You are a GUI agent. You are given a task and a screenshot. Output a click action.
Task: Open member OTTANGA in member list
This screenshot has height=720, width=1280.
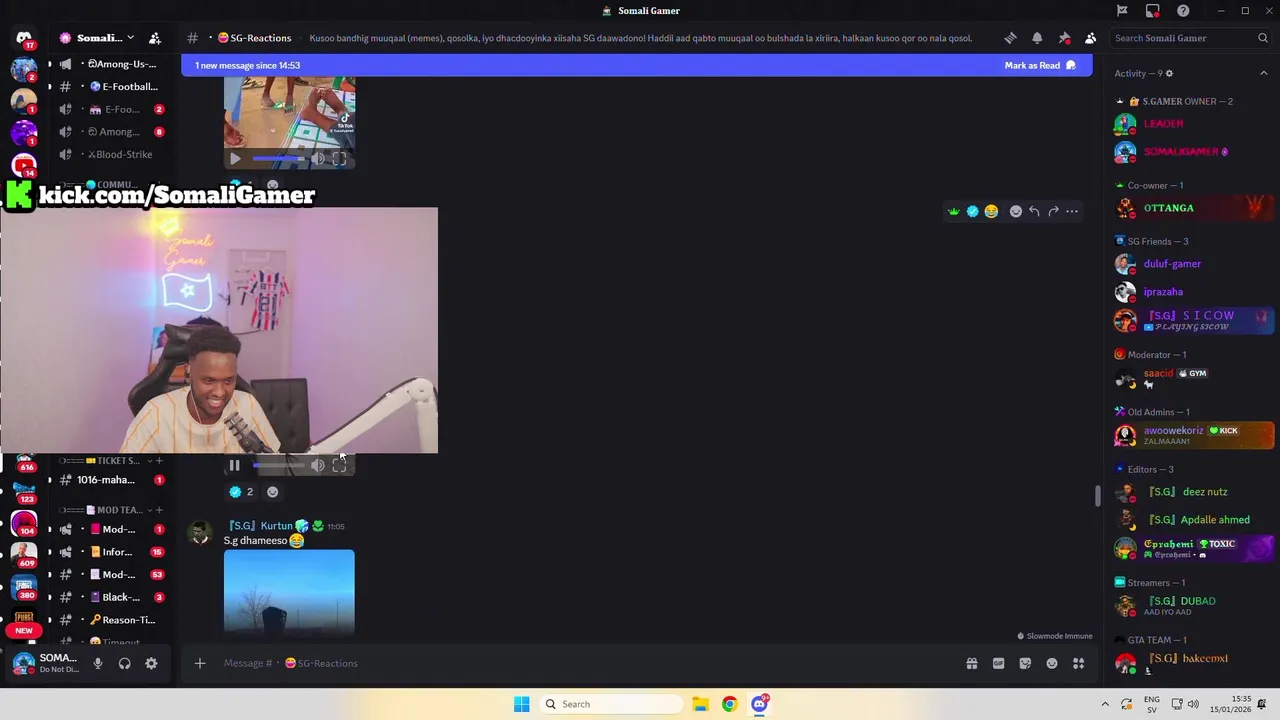pyautogui.click(x=1189, y=208)
